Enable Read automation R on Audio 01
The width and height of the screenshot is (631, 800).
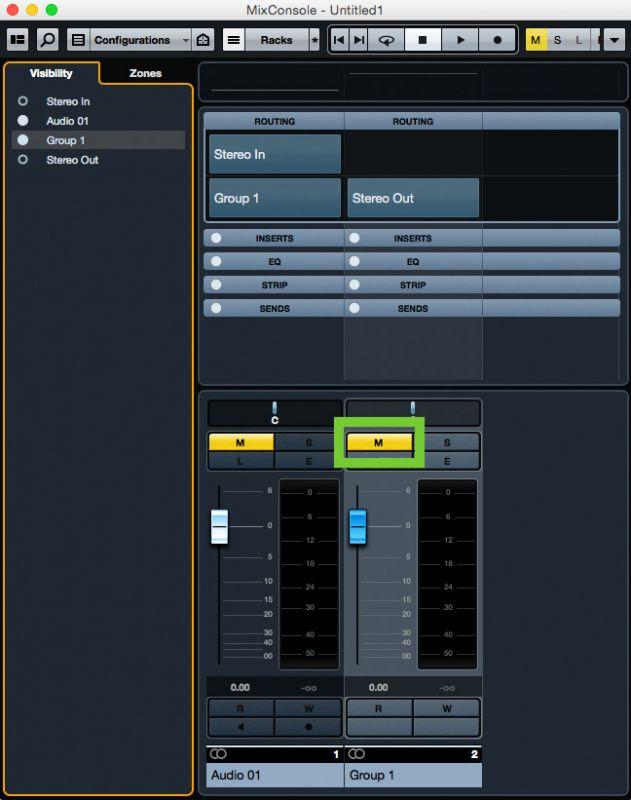(241, 708)
